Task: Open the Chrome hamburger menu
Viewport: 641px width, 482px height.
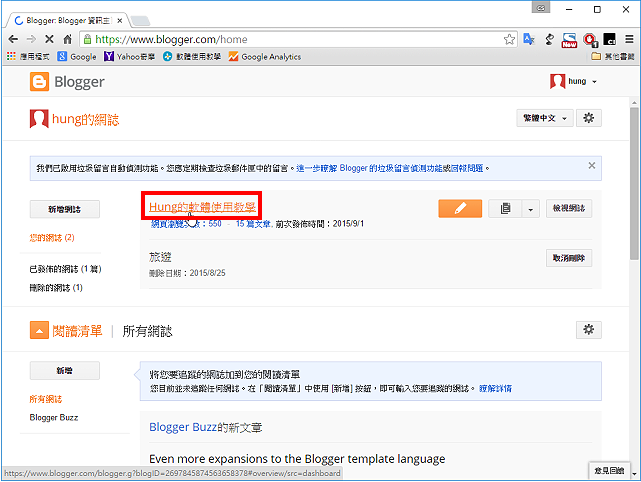Action: pos(629,39)
